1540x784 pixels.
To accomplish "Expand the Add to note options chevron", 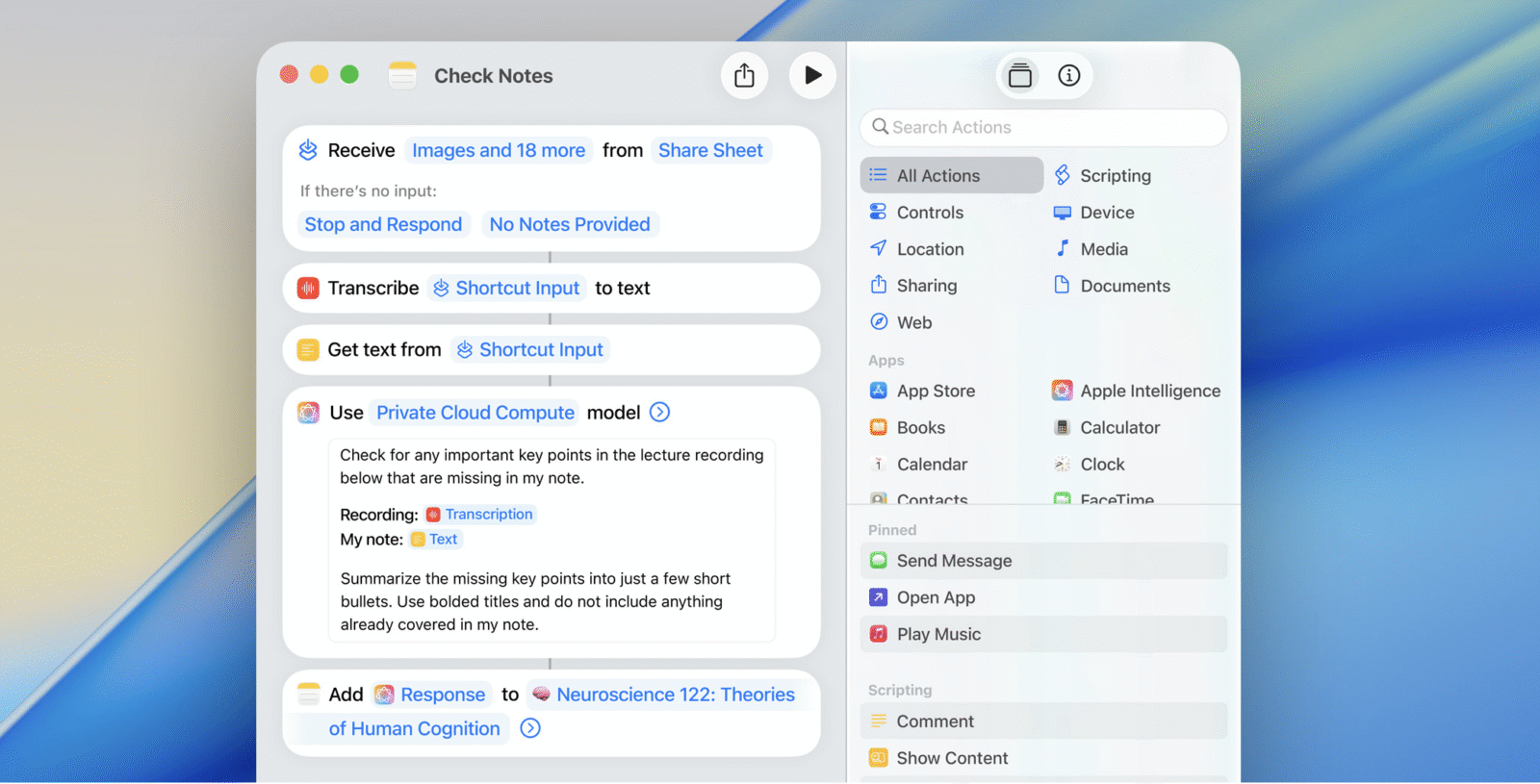I will coord(530,729).
